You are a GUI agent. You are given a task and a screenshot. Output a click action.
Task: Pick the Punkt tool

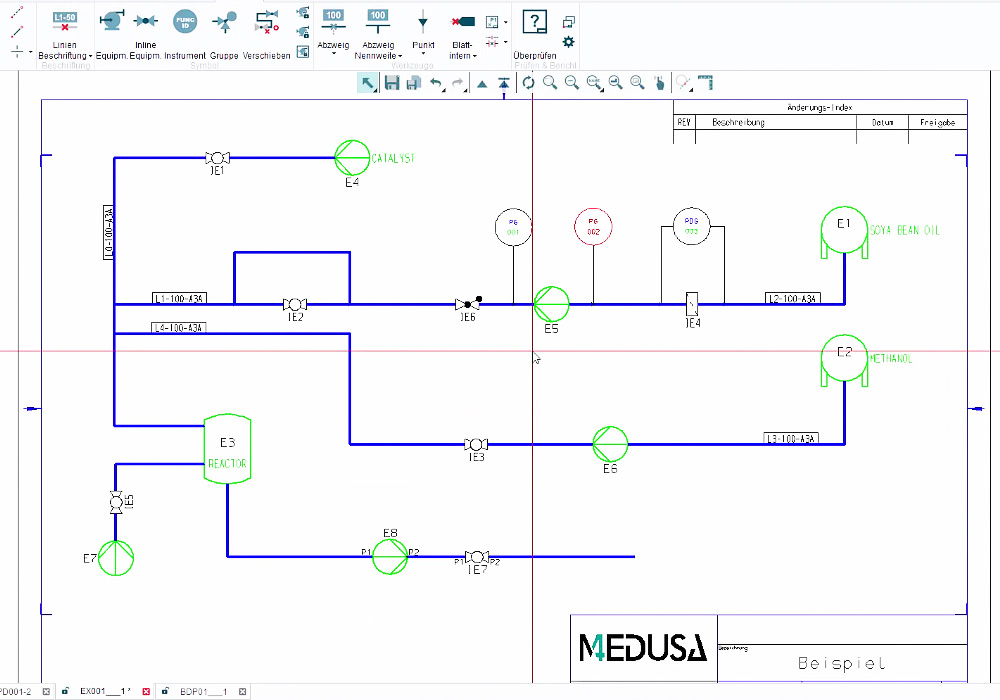pyautogui.click(x=423, y=32)
